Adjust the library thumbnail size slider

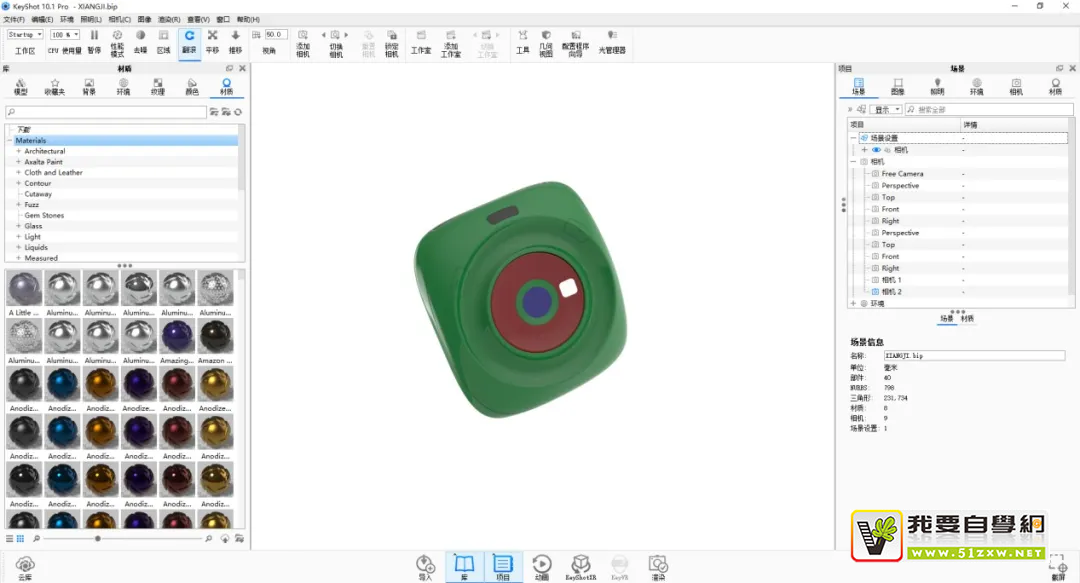97,538
